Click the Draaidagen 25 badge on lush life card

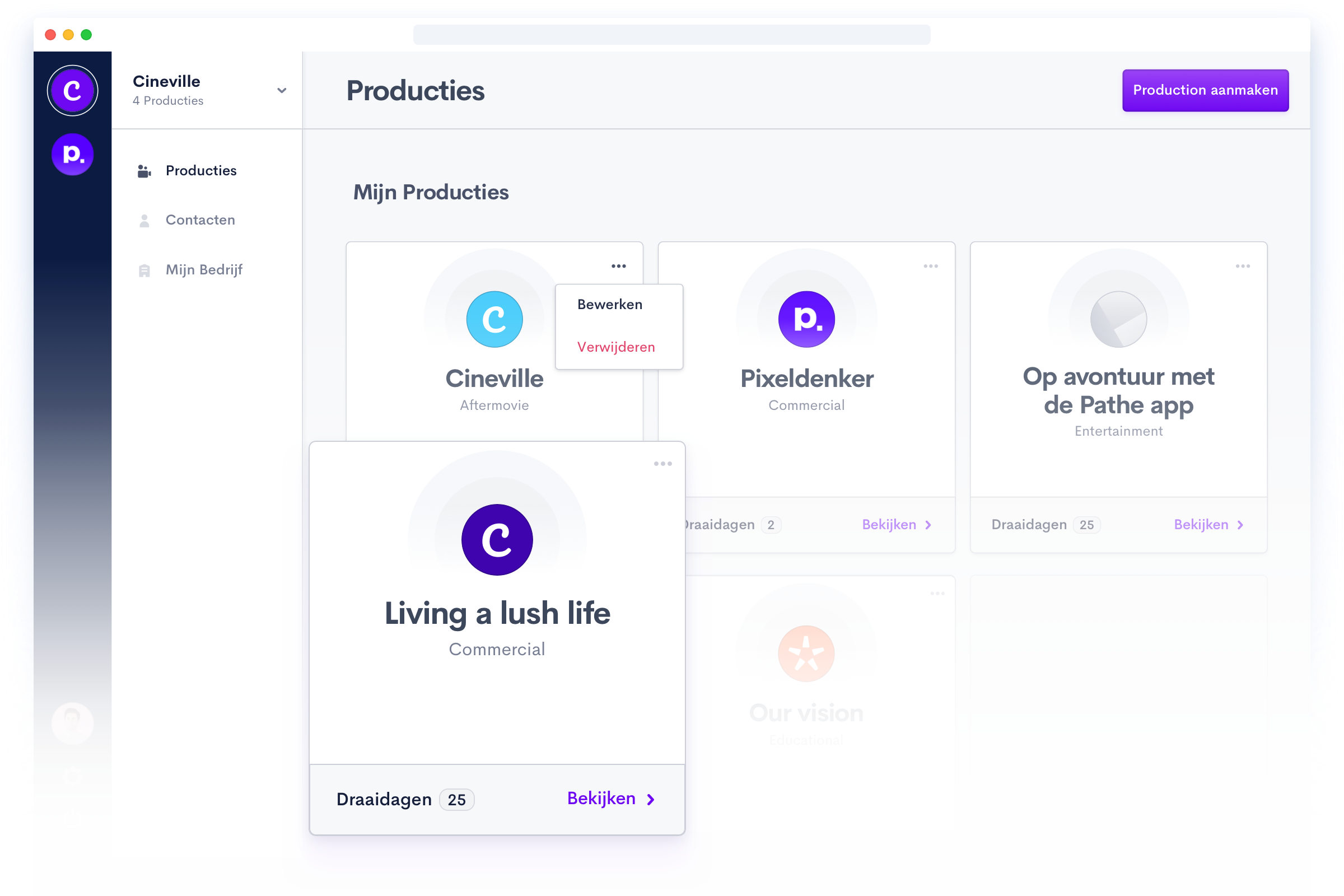pos(456,800)
